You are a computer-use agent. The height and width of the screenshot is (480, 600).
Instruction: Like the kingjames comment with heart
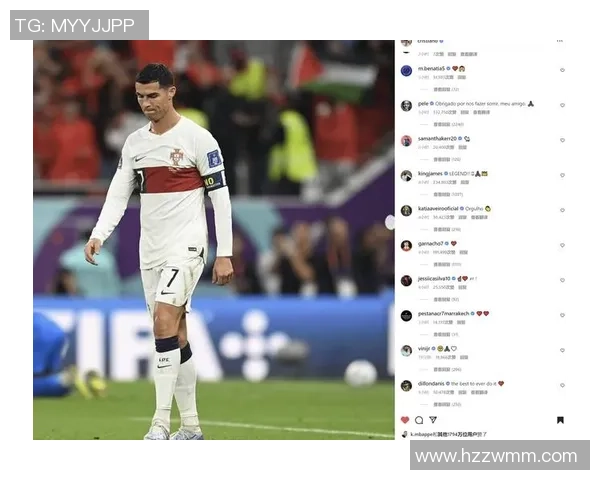[562, 175]
